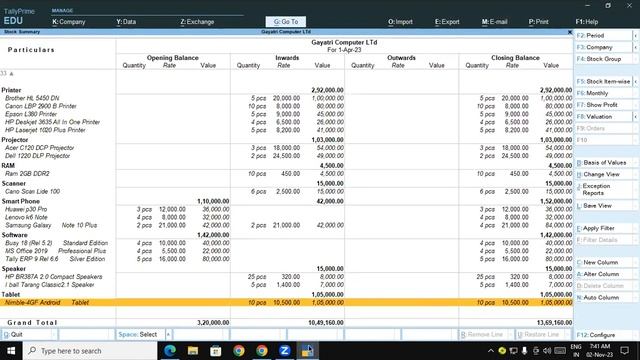Click C: New Column
The width and height of the screenshot is (640, 360).
[604, 262]
